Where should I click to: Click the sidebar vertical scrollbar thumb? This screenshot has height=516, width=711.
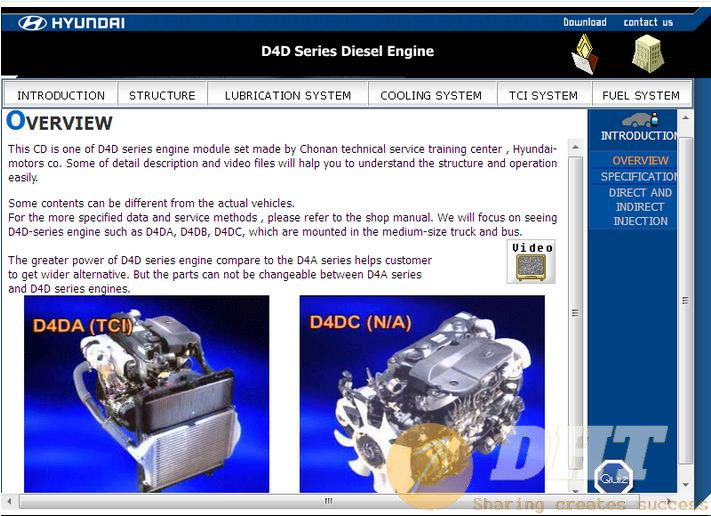pyautogui.click(x=685, y=300)
